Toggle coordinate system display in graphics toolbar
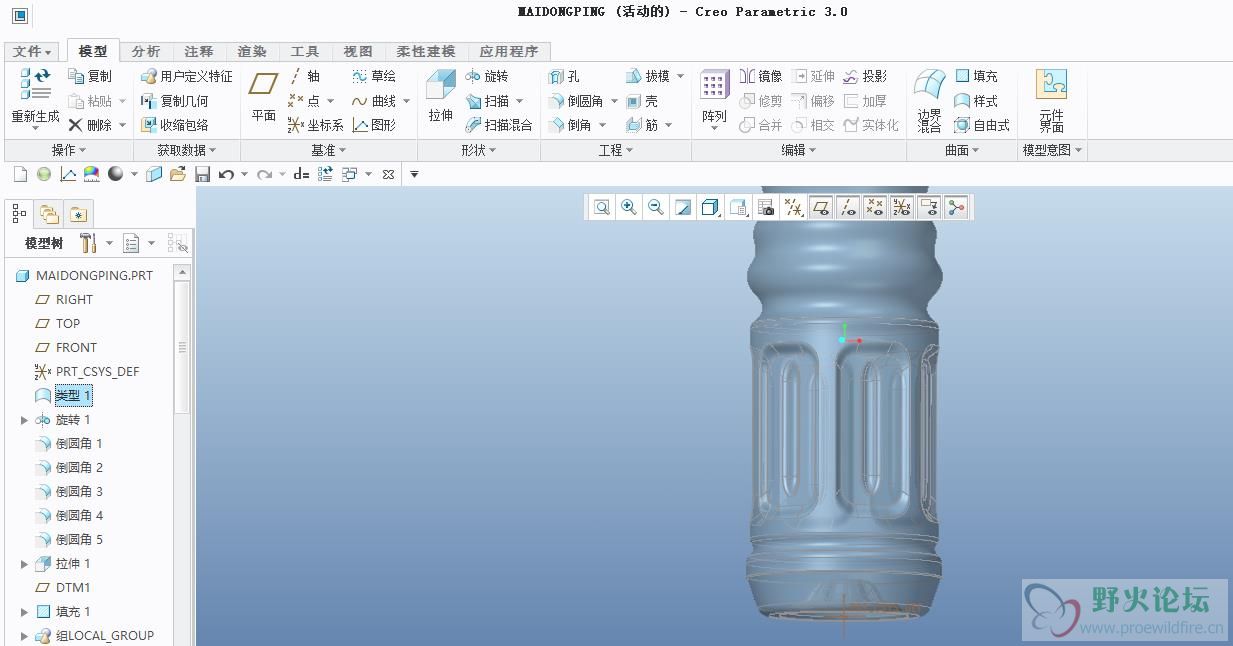This screenshot has width=1233, height=646. [902, 207]
